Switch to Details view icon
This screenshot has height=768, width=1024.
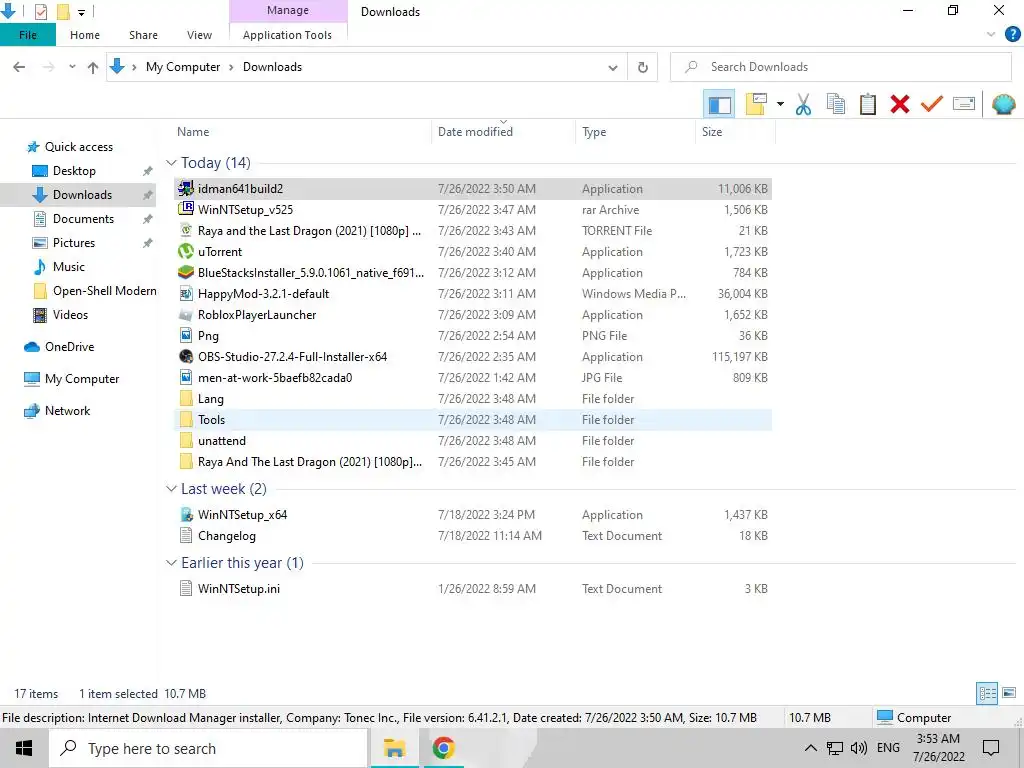[987, 693]
